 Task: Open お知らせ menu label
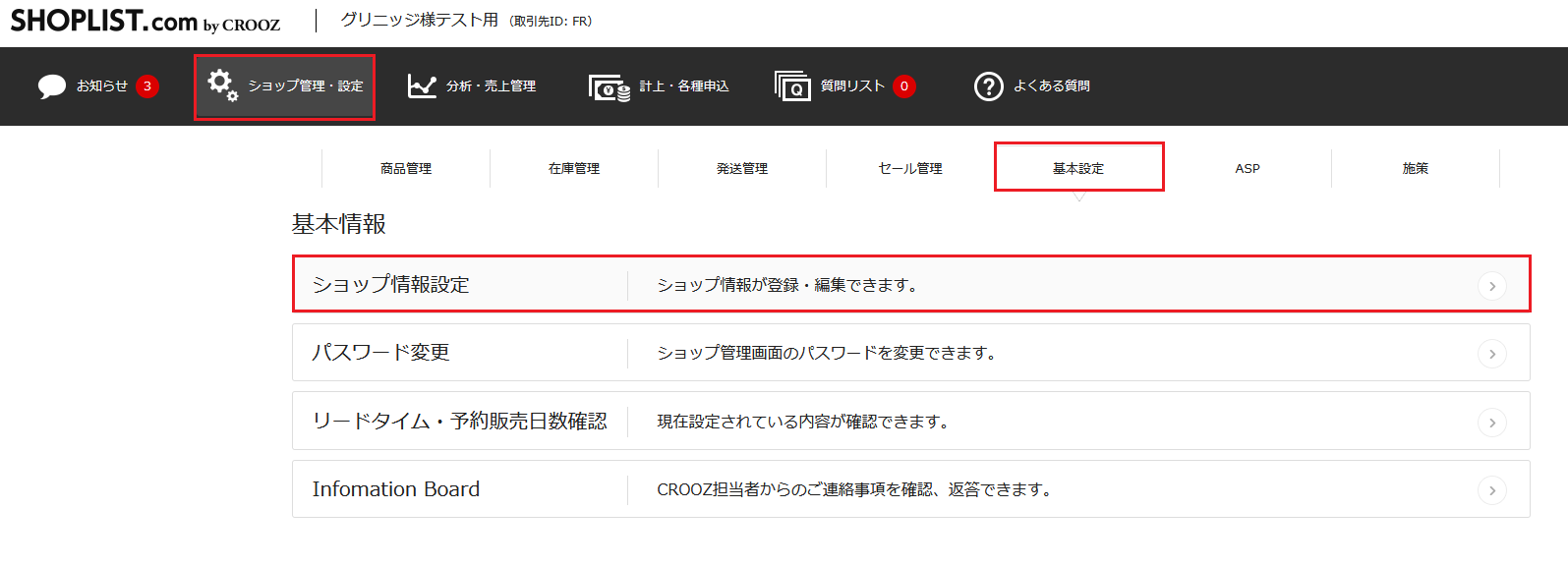point(102,86)
